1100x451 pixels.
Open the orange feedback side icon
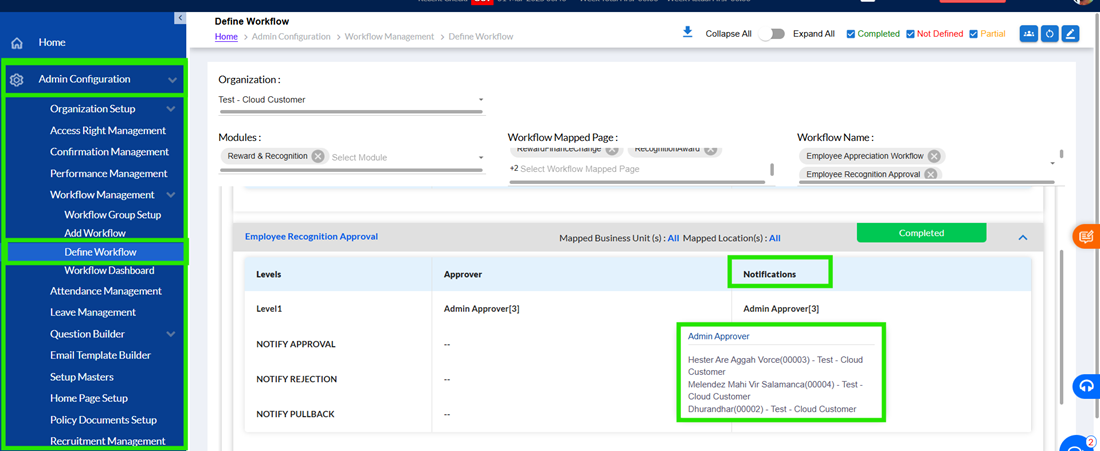point(1086,236)
